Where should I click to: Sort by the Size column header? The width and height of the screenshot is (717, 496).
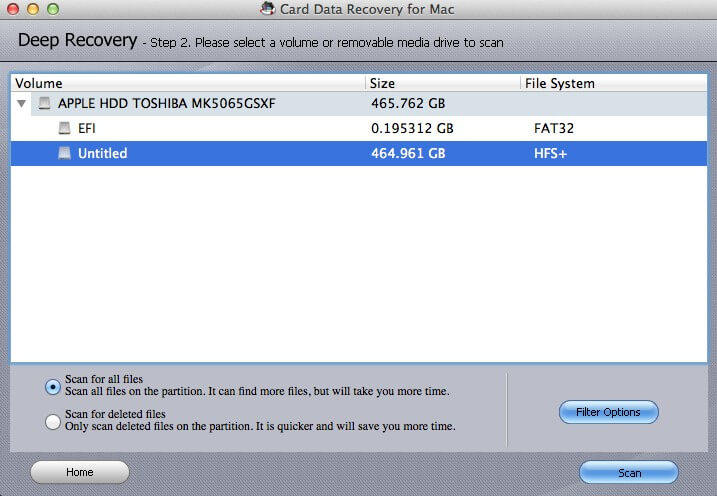[443, 83]
